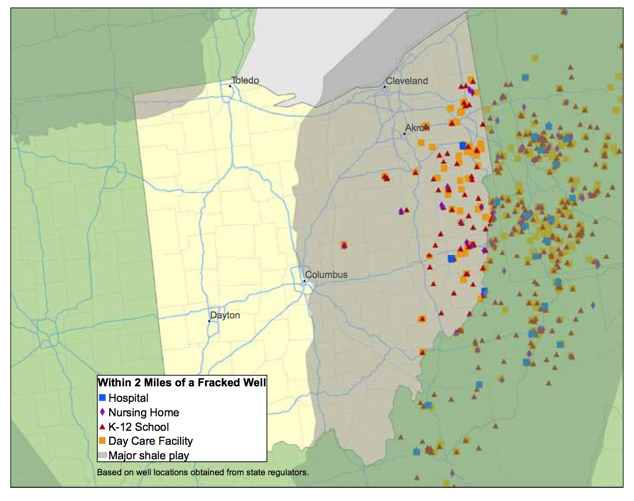Click the Dayton city dot marker
The image size is (634, 501).
point(209,321)
